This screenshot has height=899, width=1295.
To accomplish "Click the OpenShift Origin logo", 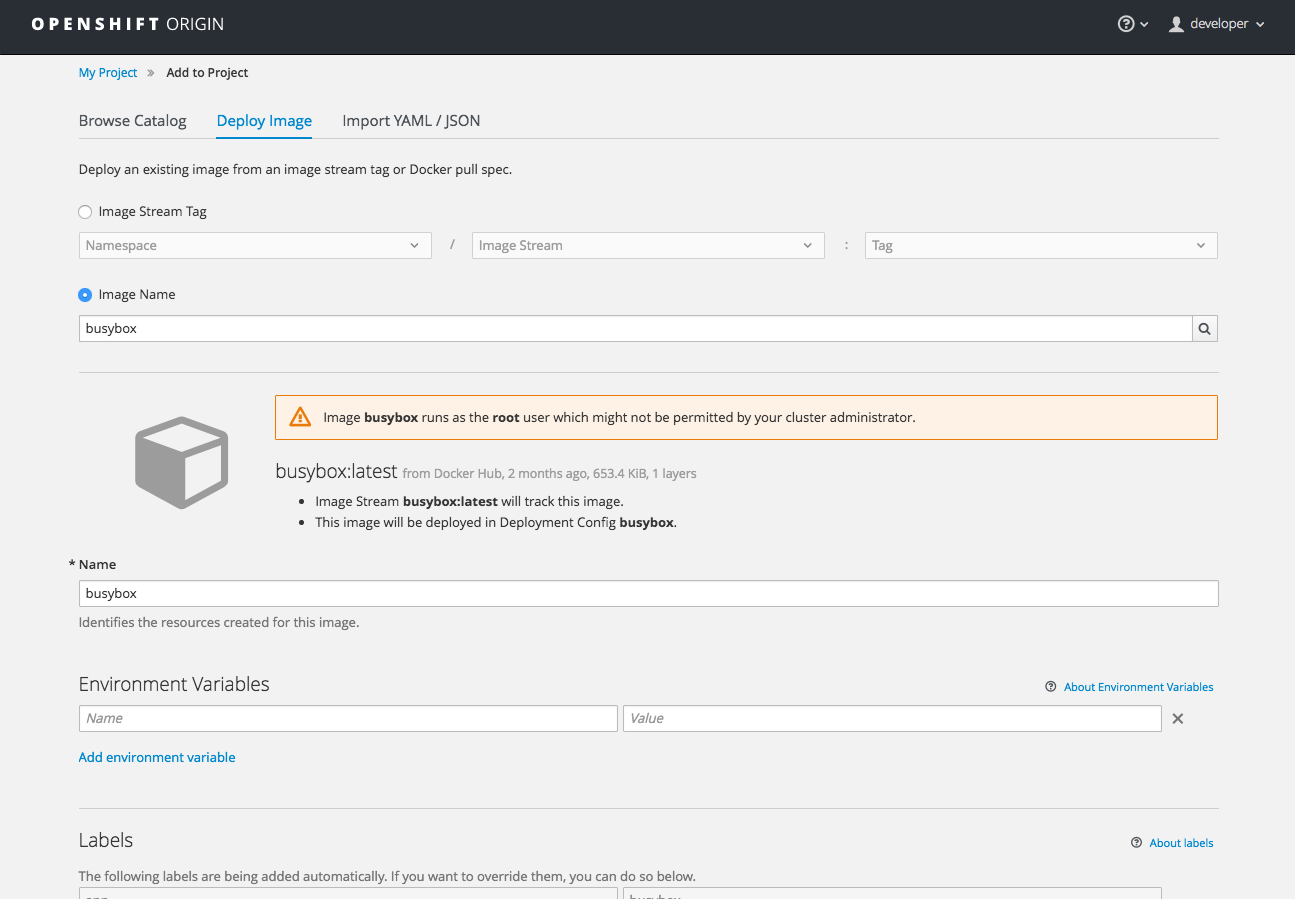I will coord(128,24).
